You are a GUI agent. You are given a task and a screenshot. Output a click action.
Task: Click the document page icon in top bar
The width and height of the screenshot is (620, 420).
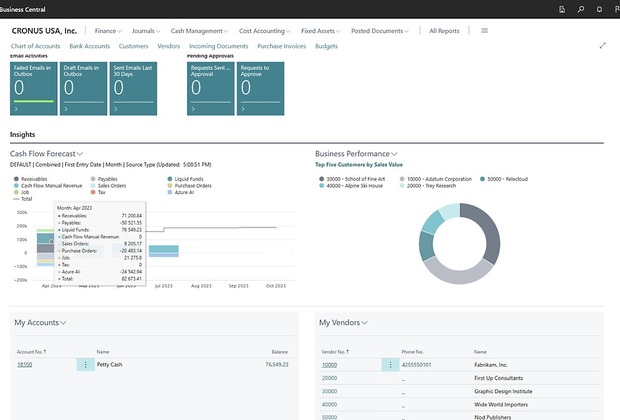pos(562,9)
